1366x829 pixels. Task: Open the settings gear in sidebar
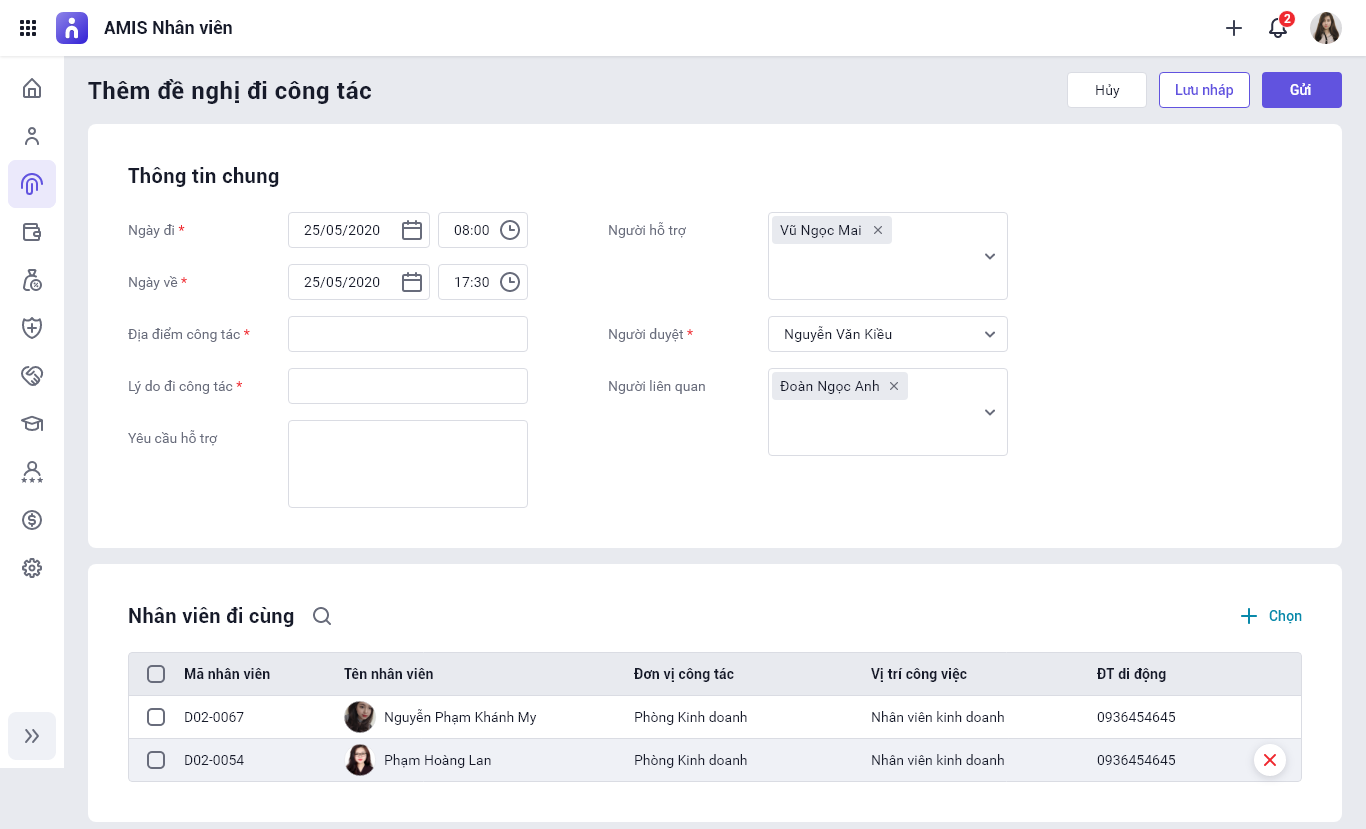[32, 568]
